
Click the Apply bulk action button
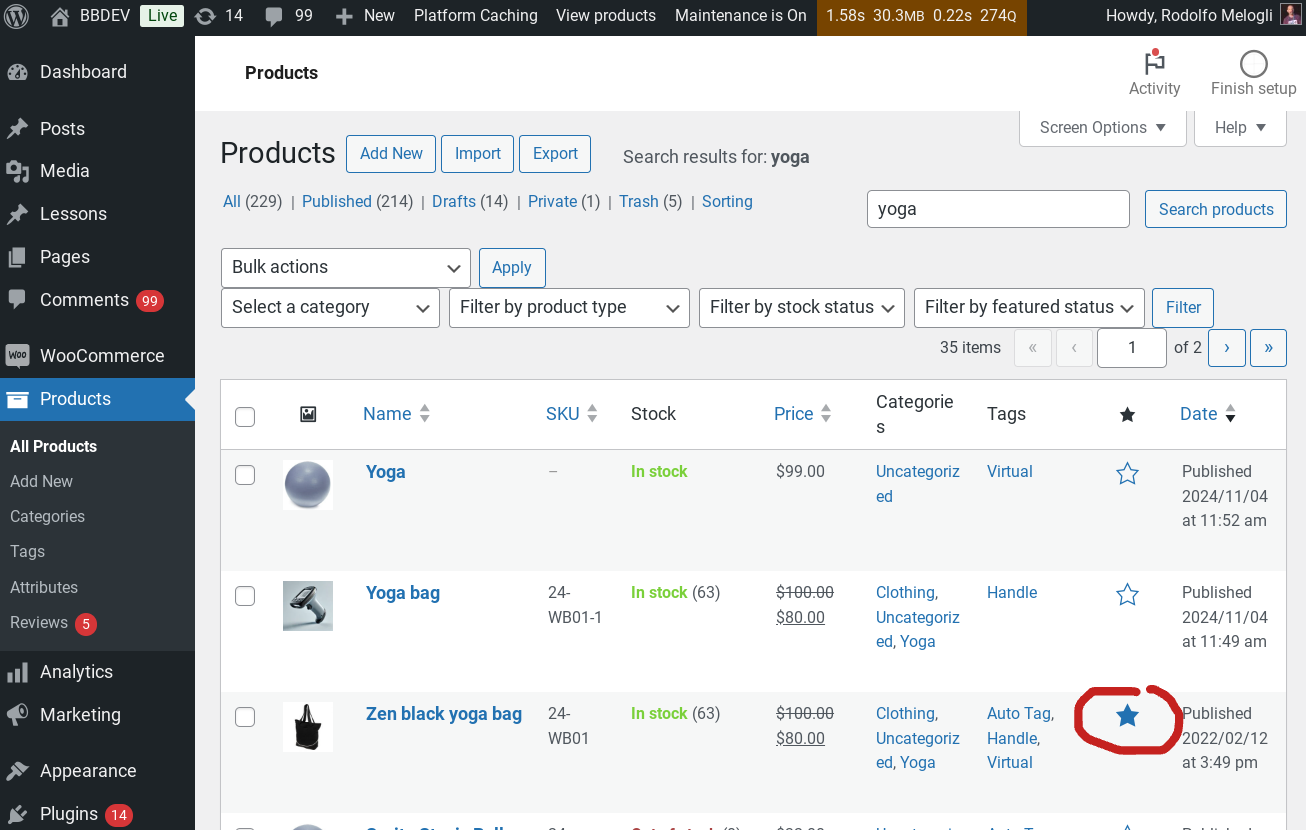(512, 267)
